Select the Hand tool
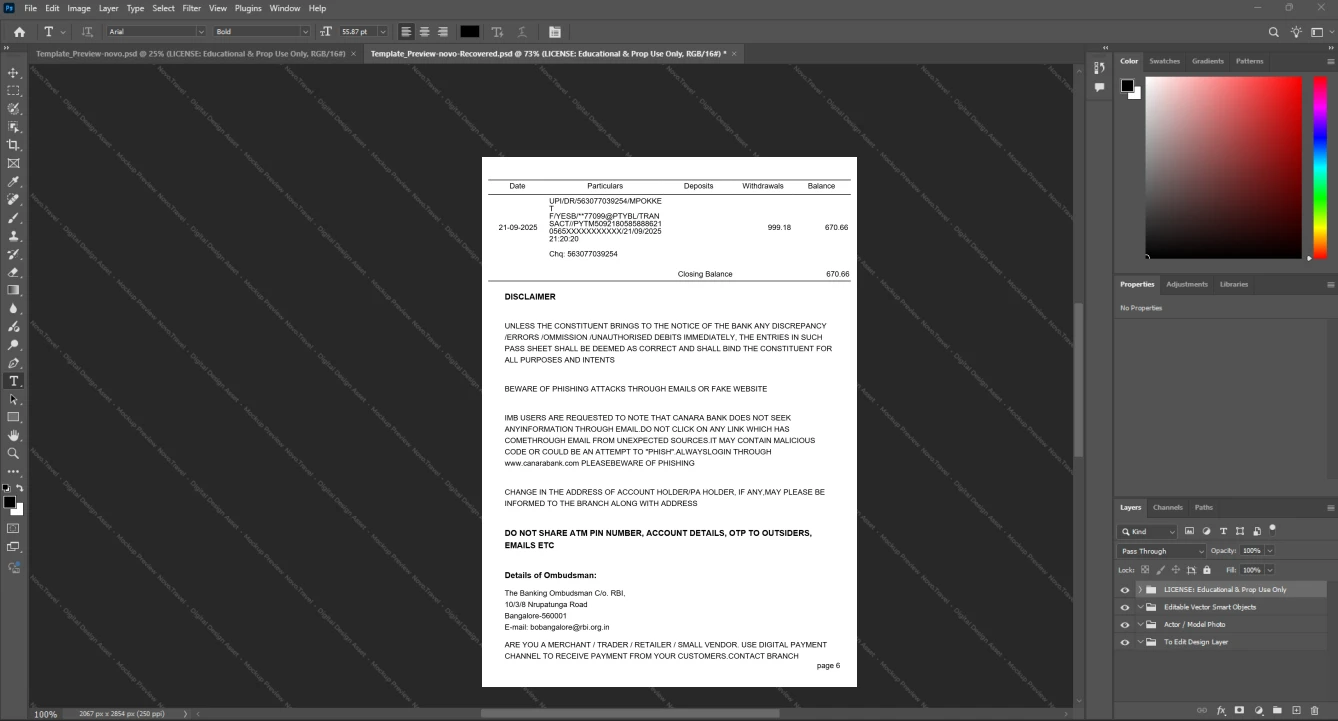This screenshot has height=721, width=1338. [x=13, y=435]
